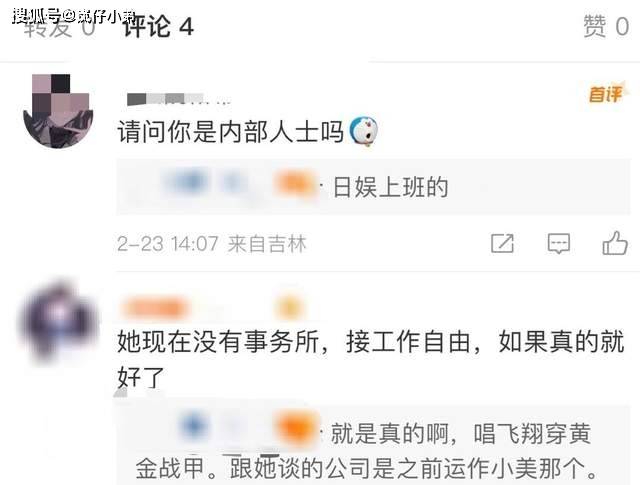Open the first commenter's pixelated avatar
This screenshot has height=485, width=640.
point(58,110)
